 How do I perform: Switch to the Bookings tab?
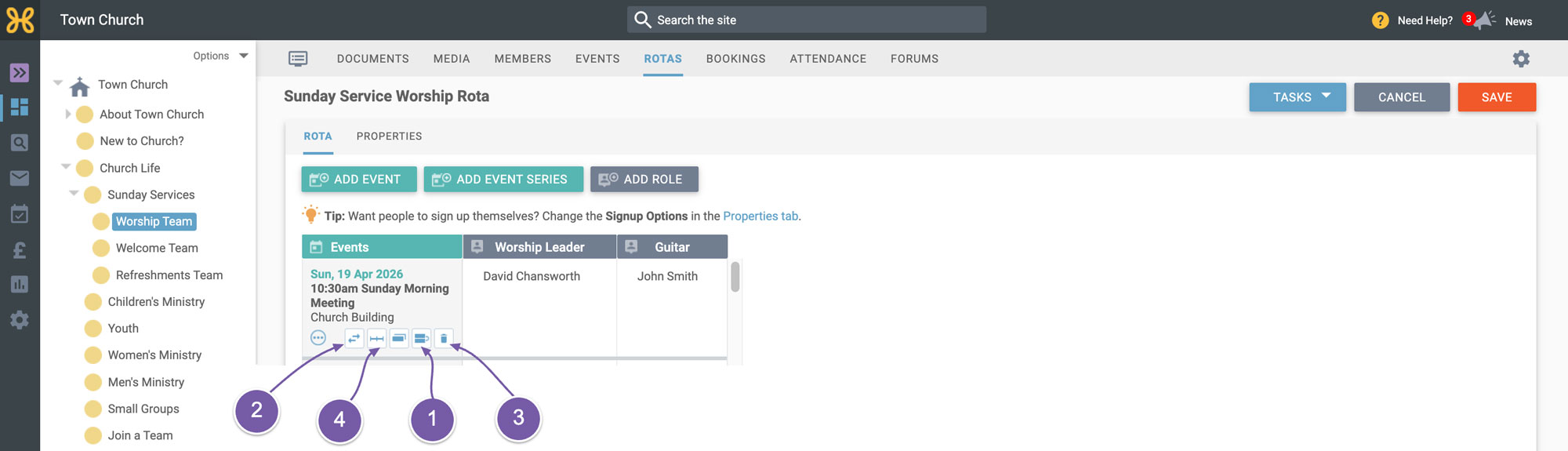[x=736, y=59]
